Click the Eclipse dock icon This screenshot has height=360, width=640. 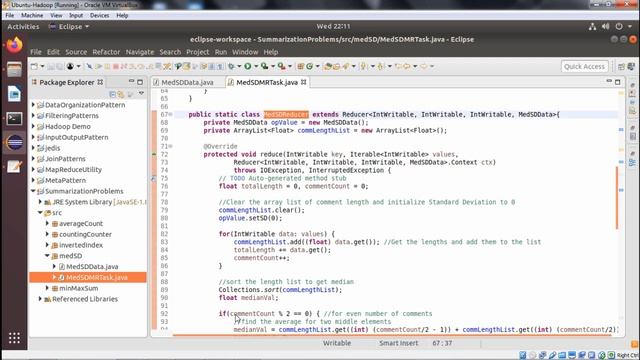coord(14,143)
